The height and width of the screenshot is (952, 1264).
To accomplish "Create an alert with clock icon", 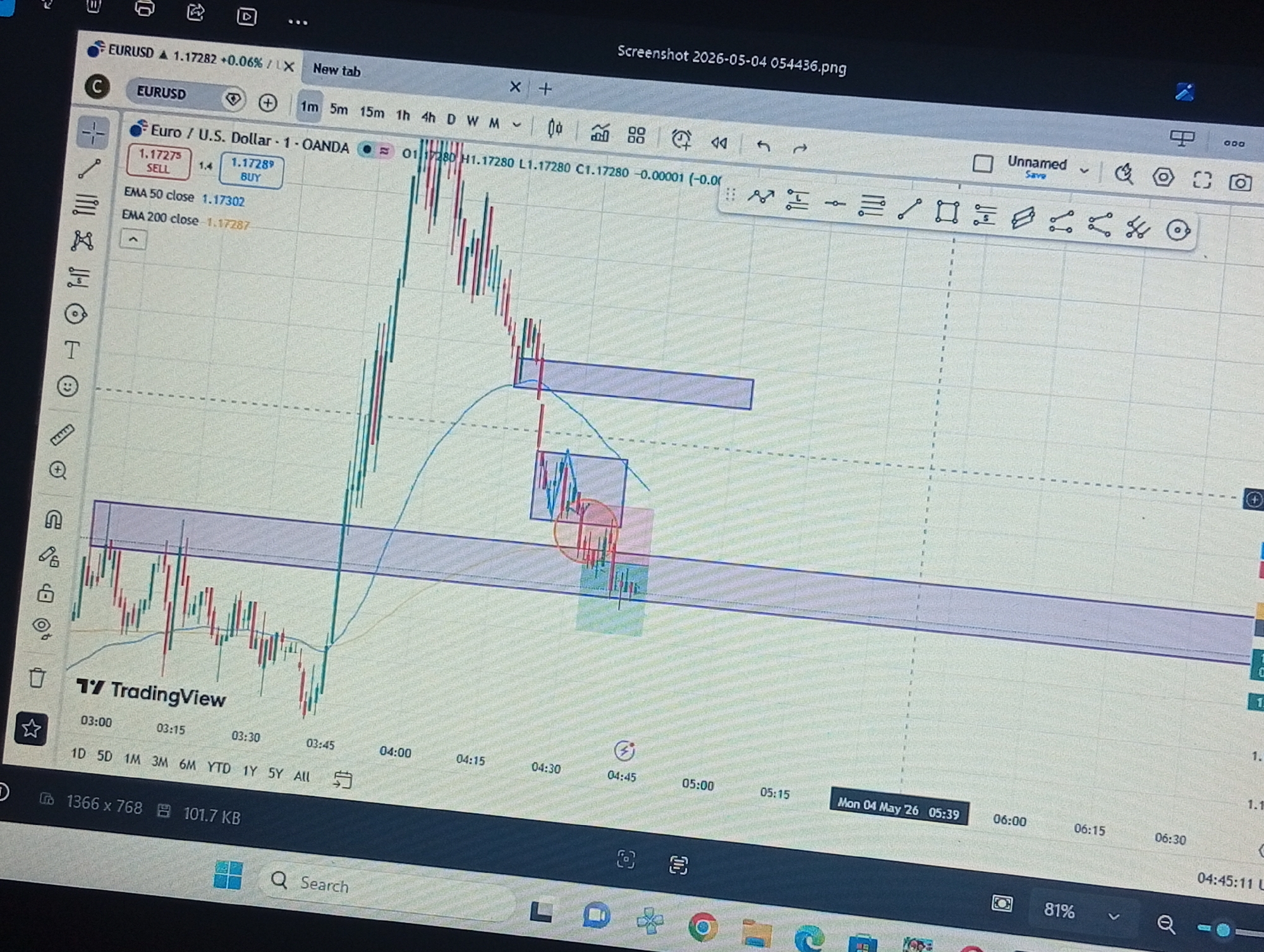I will [681, 139].
